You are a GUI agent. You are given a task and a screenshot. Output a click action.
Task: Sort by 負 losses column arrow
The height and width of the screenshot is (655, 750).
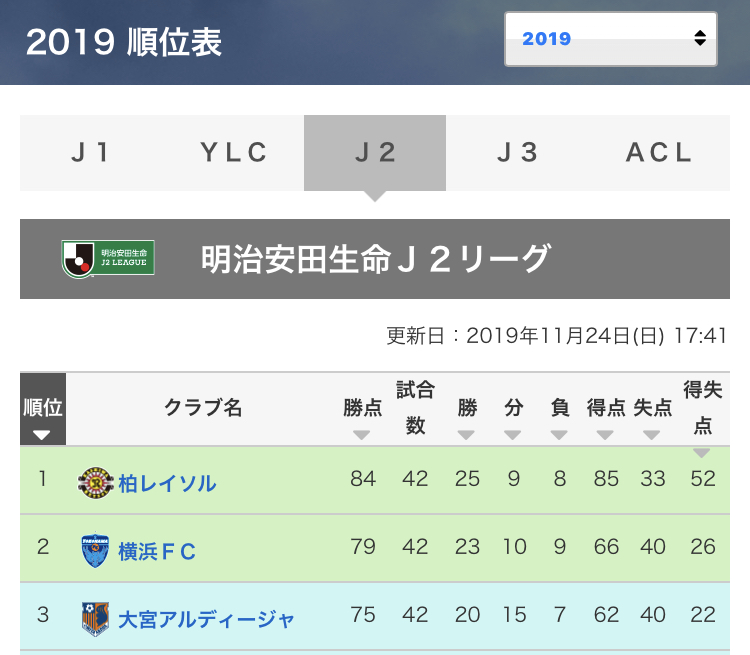tap(560, 435)
